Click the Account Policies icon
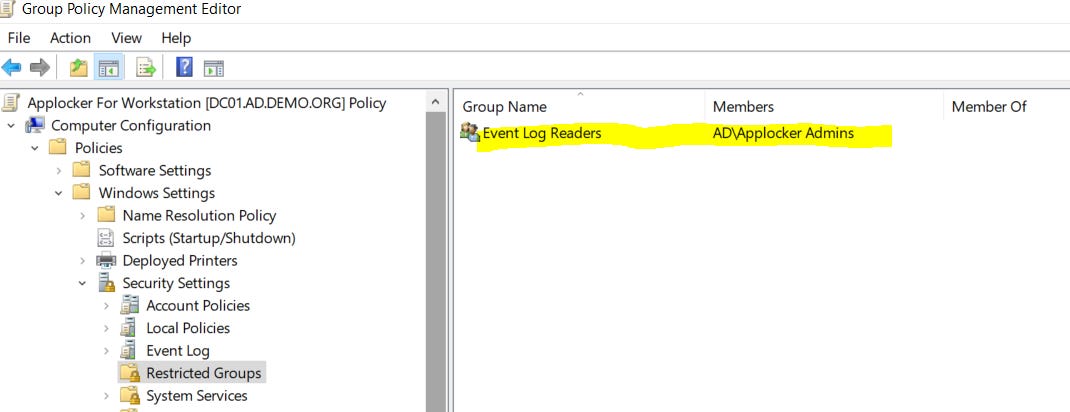The image size is (1070, 412). click(129, 306)
